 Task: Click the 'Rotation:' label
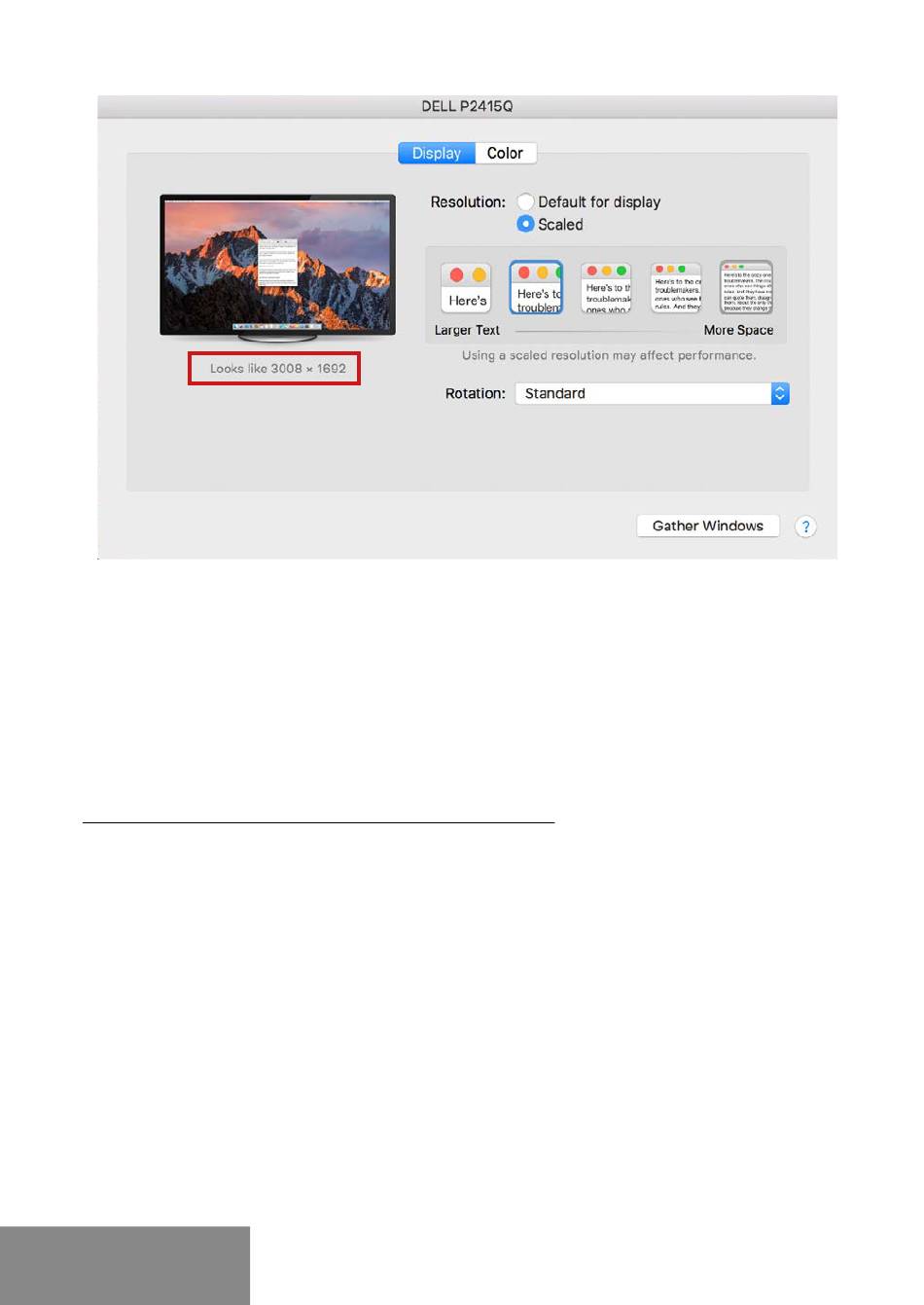(476, 393)
